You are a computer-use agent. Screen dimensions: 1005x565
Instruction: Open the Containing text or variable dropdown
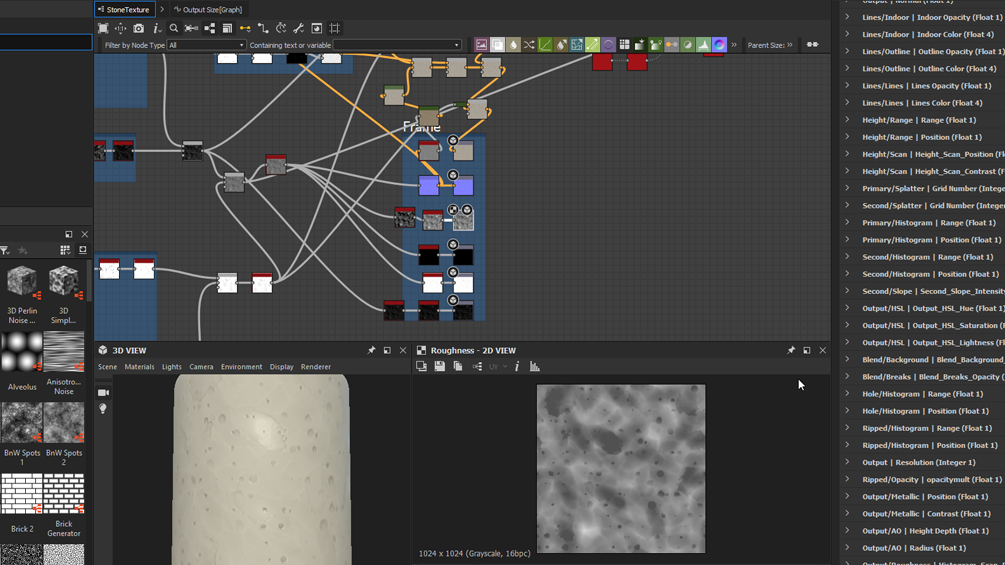(x=456, y=45)
